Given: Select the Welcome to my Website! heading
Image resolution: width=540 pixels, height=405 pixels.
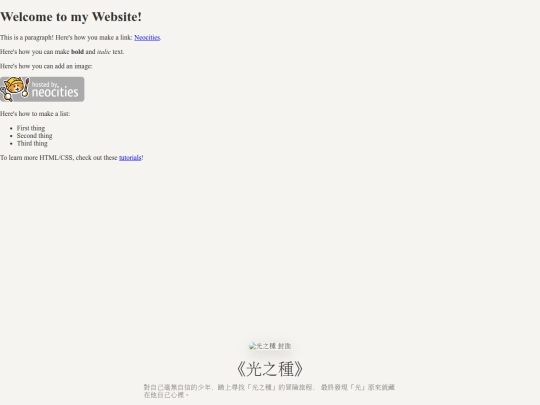Looking at the screenshot, I should point(71,17).
